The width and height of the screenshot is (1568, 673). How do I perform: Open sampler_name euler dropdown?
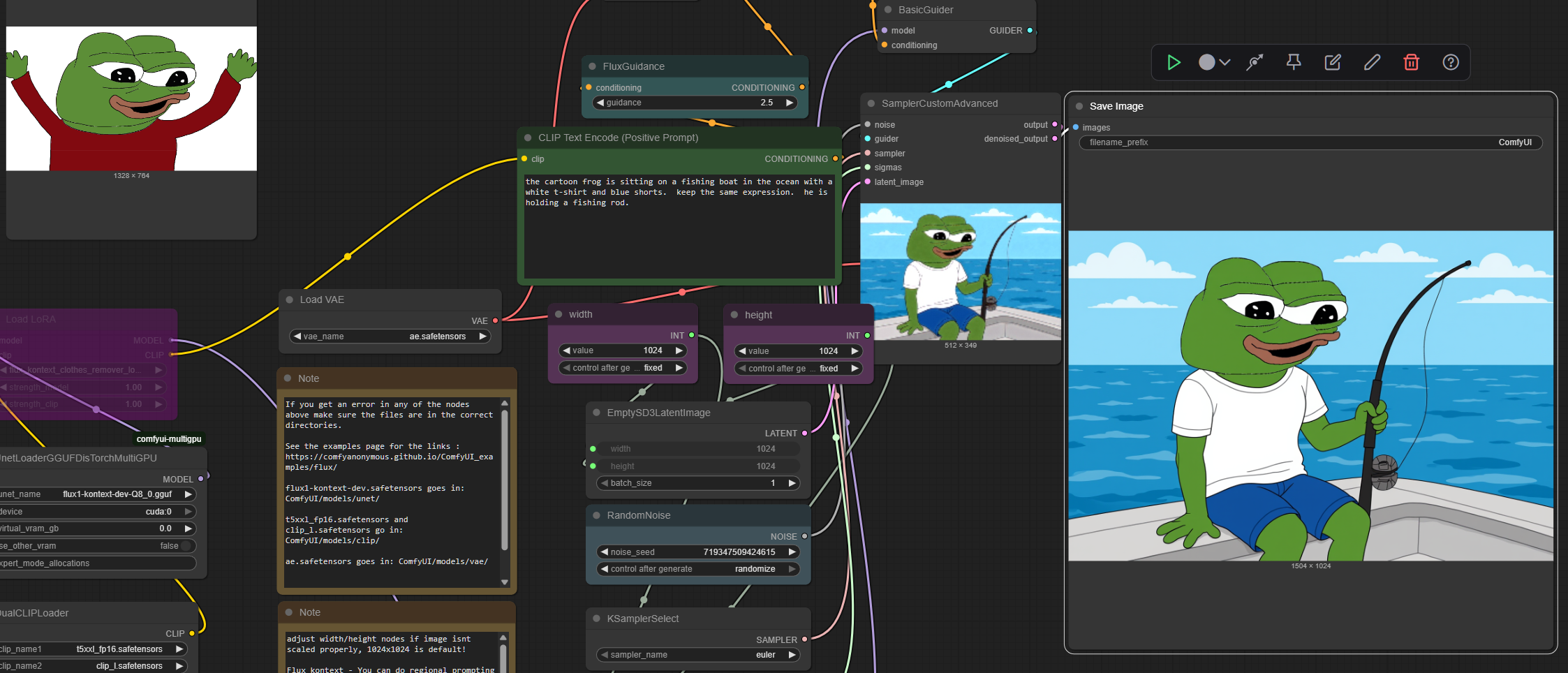pos(698,655)
